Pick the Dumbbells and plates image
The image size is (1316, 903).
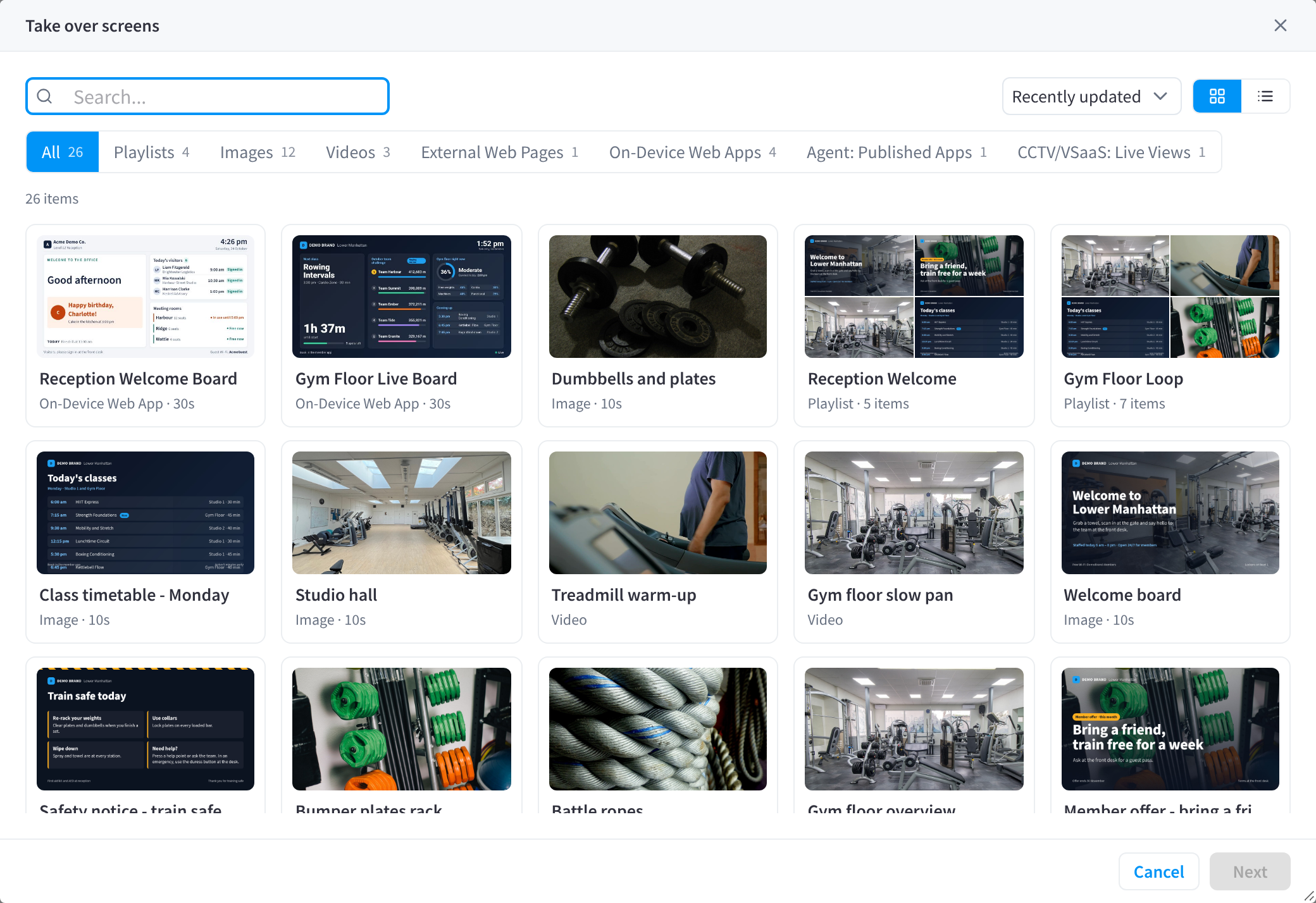click(658, 297)
